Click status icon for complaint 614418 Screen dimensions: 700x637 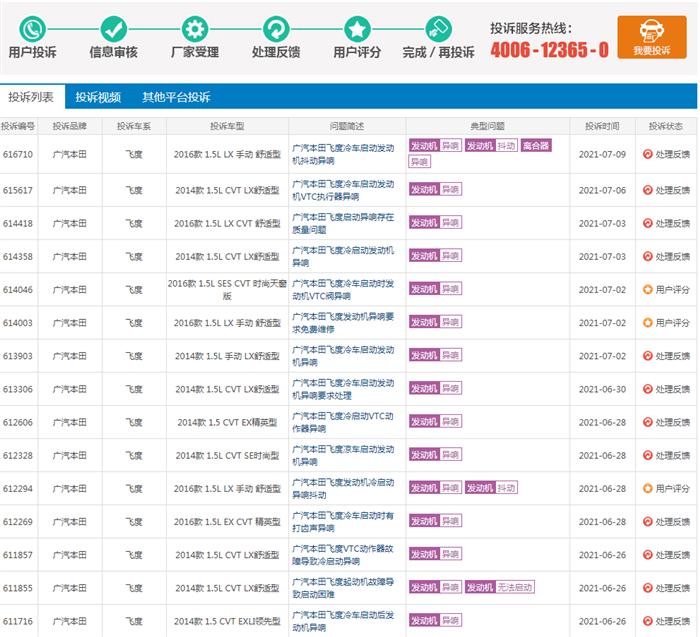tap(647, 223)
